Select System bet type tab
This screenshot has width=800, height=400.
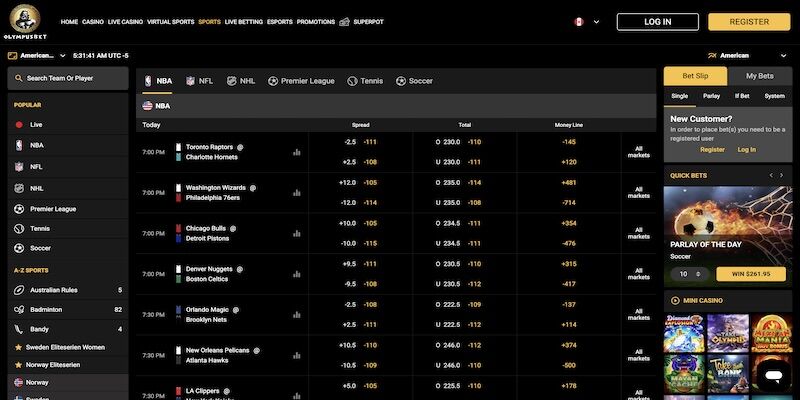[774, 96]
